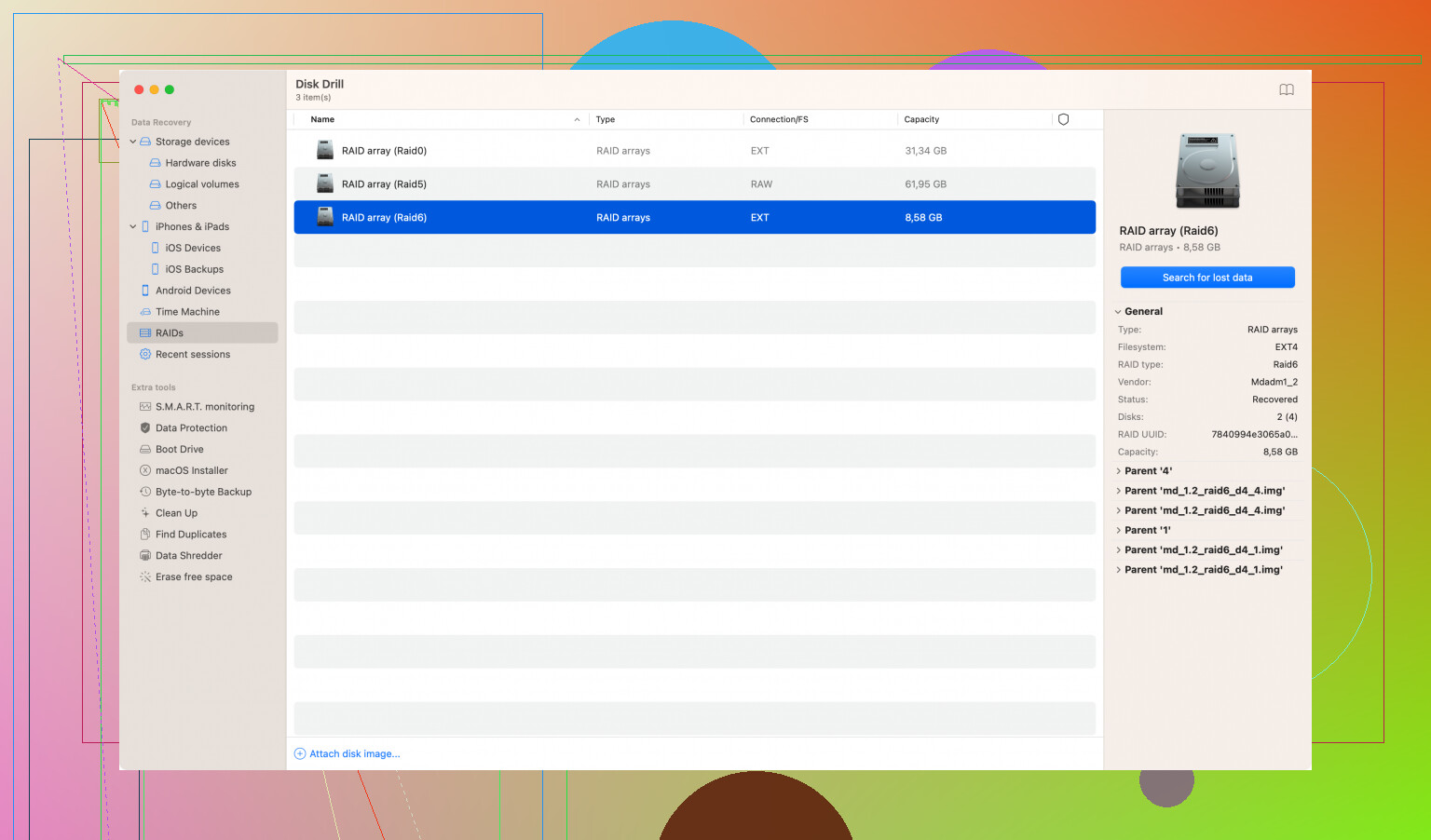1431x840 pixels.
Task: Collapse the General section
Action: pyautogui.click(x=1118, y=312)
